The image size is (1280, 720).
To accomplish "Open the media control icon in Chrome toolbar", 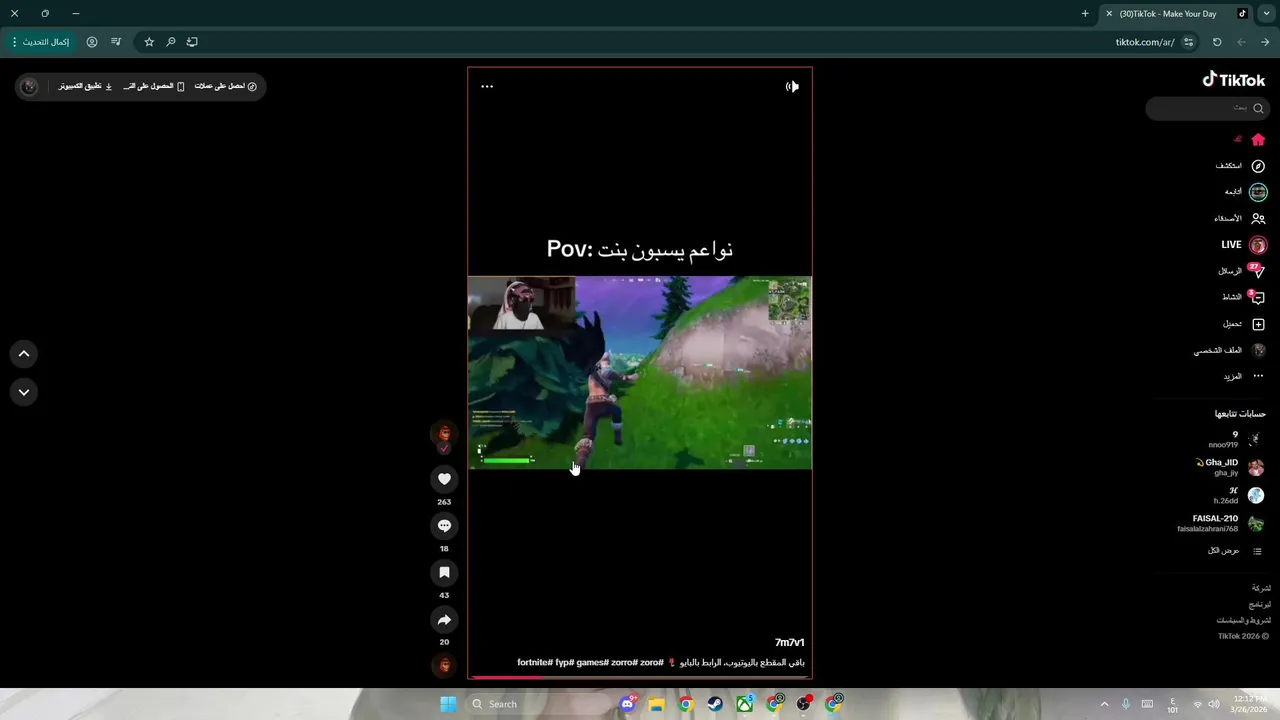I will [116, 42].
